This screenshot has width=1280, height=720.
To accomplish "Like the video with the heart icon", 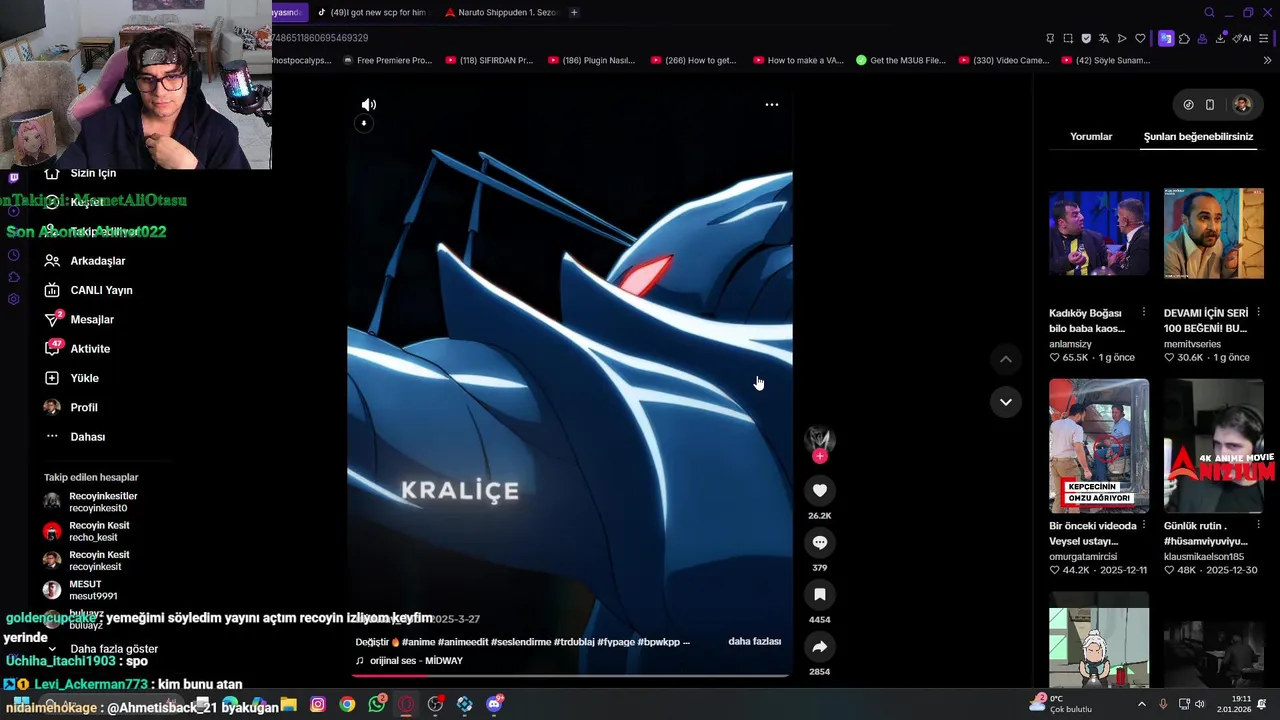I will [820, 490].
